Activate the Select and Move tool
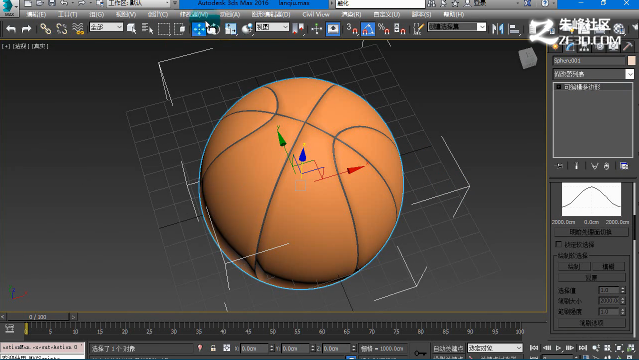Image resolution: width=639 pixels, height=360 pixels. 199,29
